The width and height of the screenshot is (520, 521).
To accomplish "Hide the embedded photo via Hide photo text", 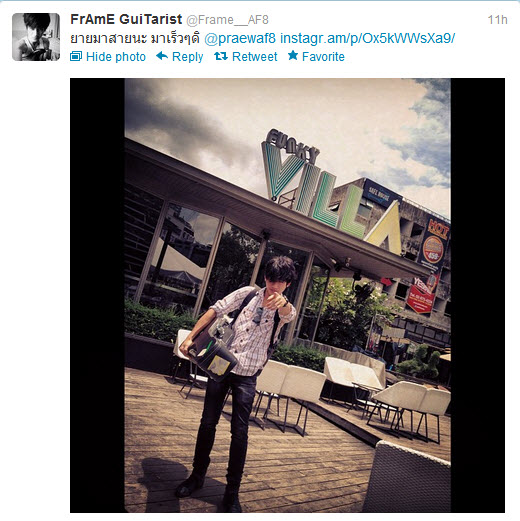I will pos(116,57).
